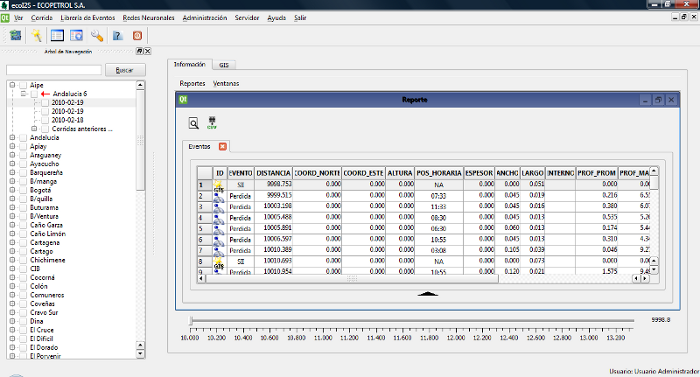The image size is (700, 377).
Task: Click the navigation tree scroll-up arrow
Action: tap(140, 85)
